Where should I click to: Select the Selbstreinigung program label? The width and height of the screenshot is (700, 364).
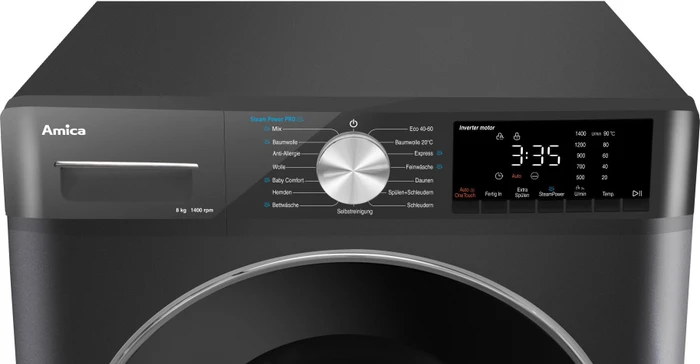coord(354,211)
